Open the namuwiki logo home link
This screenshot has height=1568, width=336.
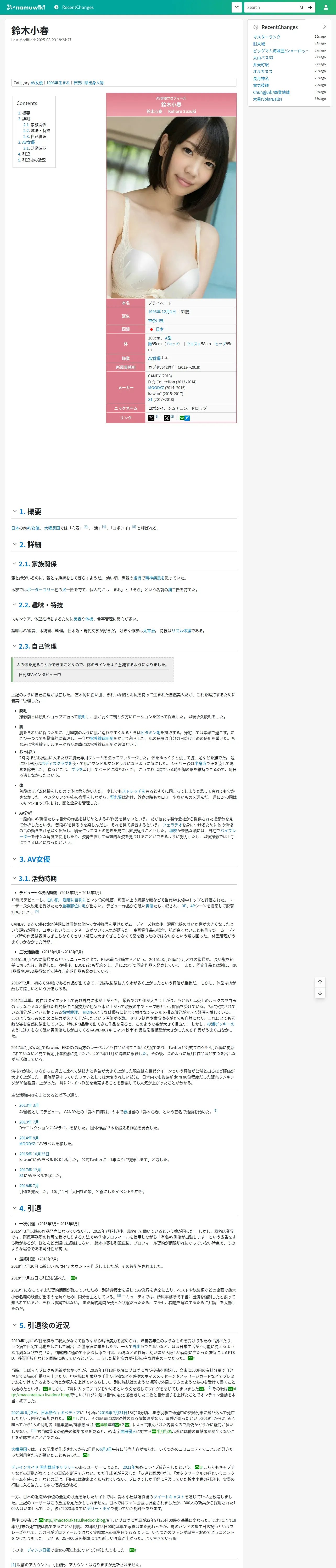(x=26, y=7)
